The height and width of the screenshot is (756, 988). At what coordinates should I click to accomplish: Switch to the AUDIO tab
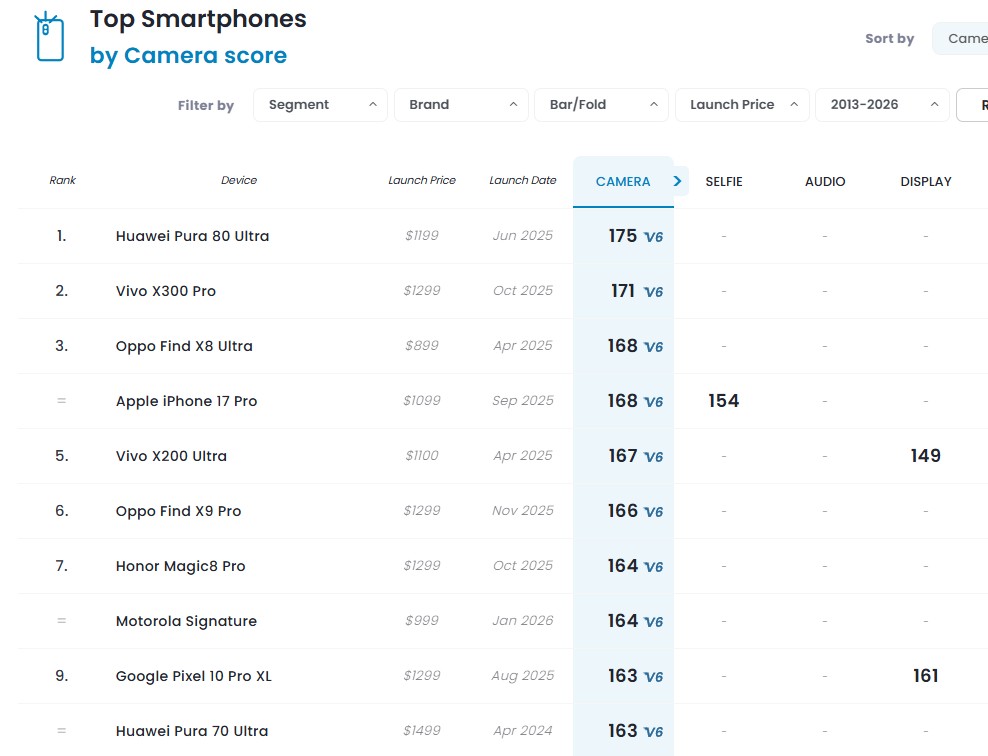(825, 181)
